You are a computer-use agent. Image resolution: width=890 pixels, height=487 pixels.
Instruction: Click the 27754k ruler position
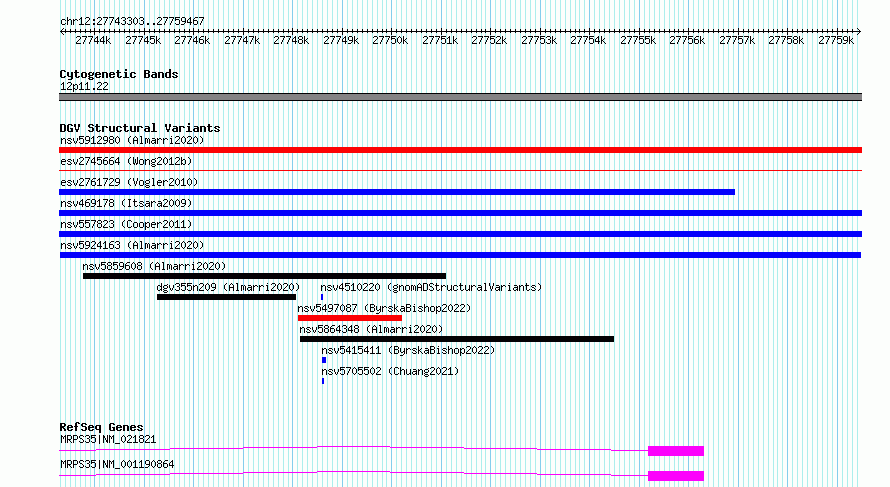[588, 40]
